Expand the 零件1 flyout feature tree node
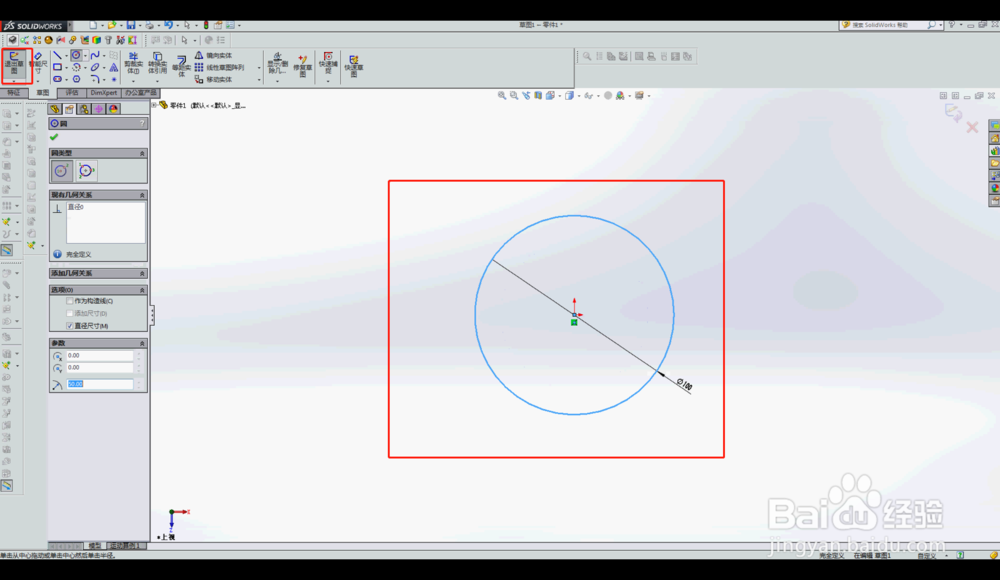 [154, 105]
